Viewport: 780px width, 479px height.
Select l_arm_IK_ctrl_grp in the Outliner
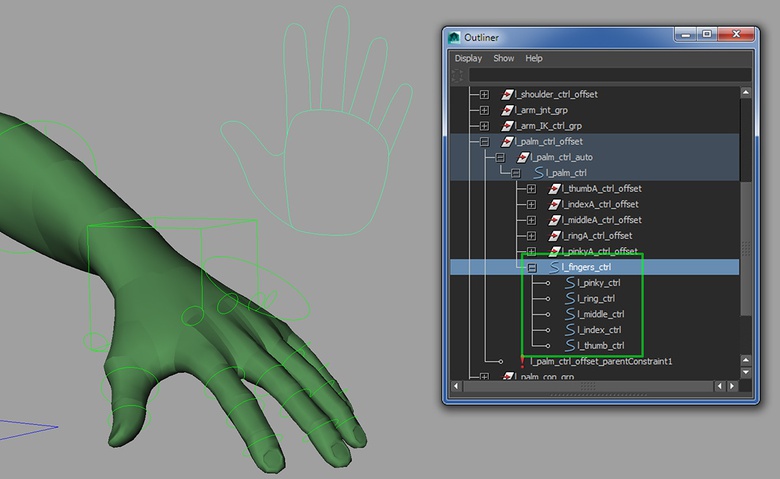click(548, 126)
